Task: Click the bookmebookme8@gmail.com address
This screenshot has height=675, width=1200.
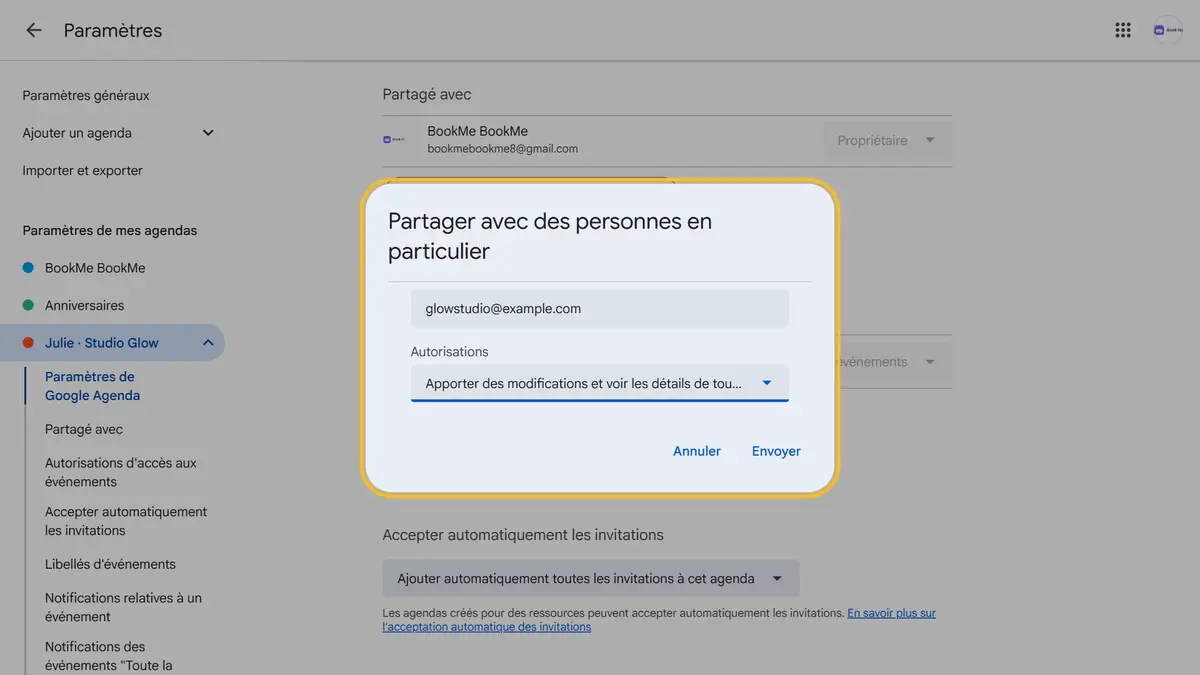Action: pos(502,149)
